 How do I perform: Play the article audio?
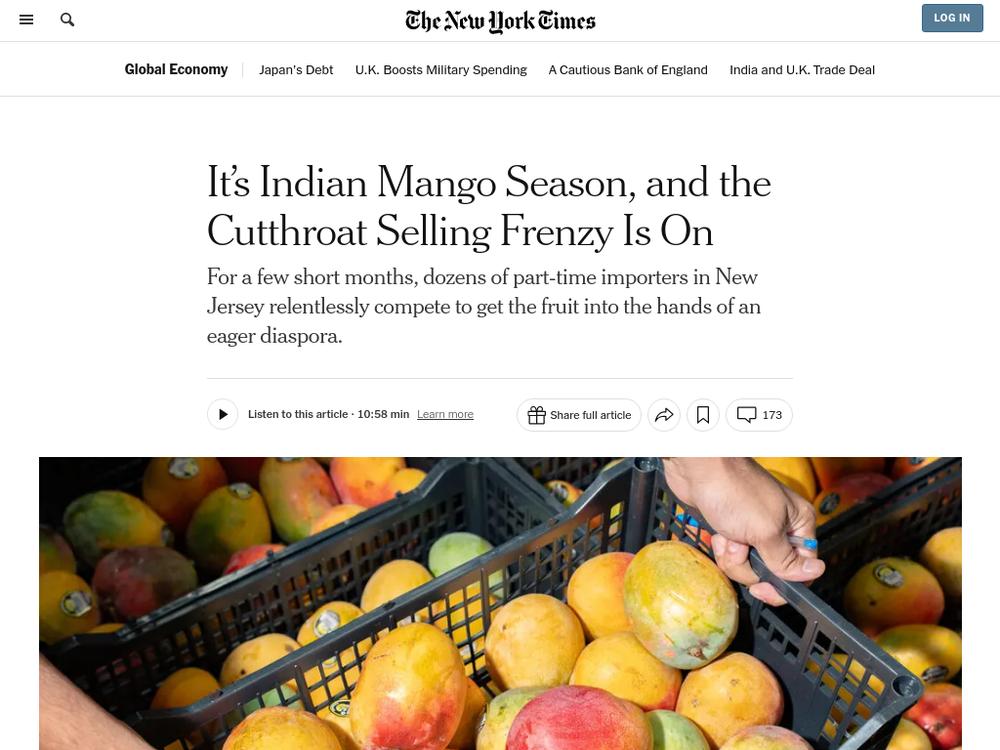coord(223,415)
